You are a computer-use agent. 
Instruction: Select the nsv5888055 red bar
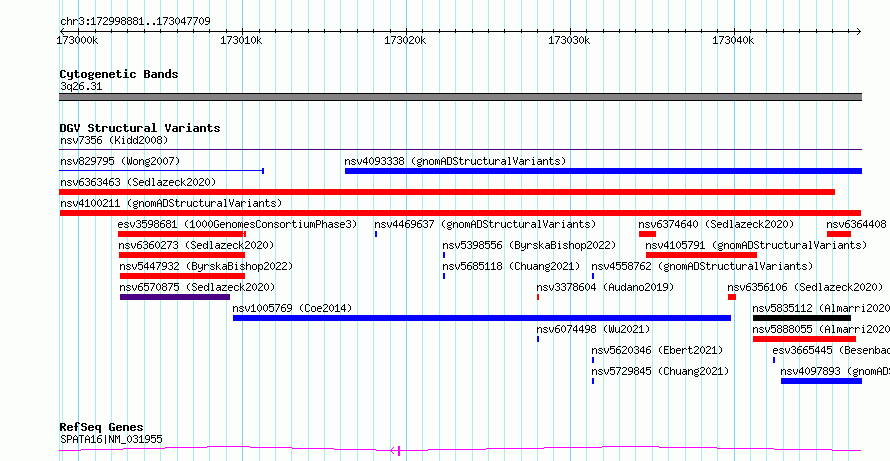[804, 339]
